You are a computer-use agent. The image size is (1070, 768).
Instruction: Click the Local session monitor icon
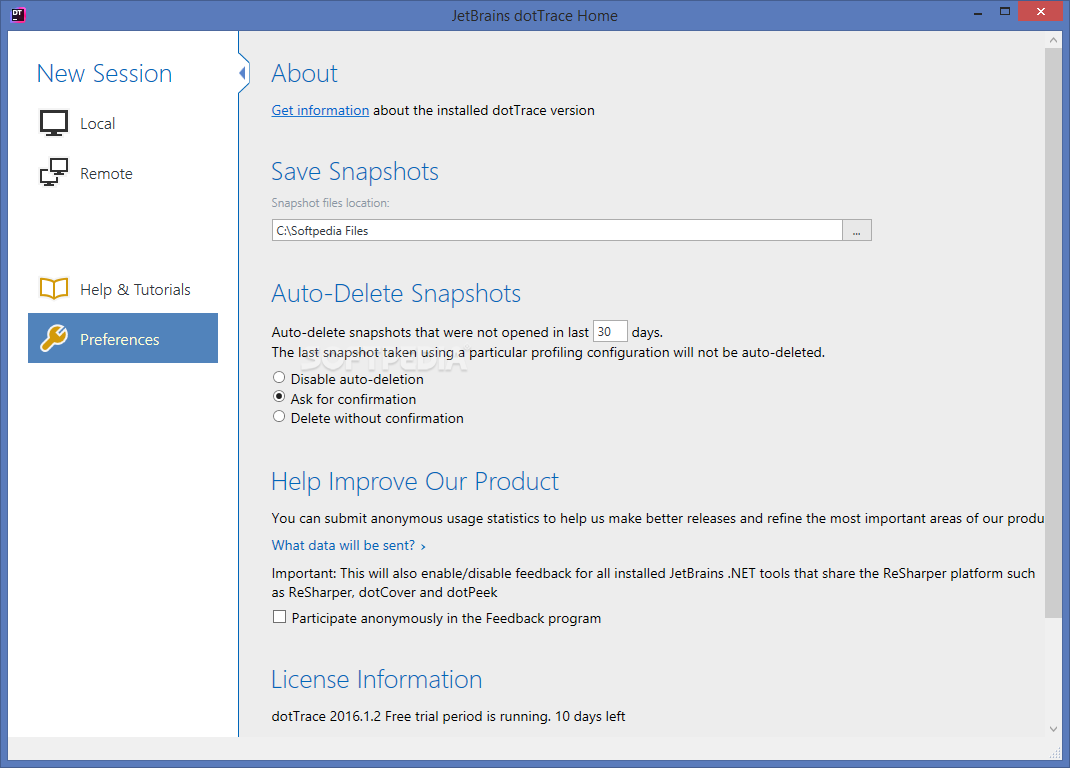[53, 123]
